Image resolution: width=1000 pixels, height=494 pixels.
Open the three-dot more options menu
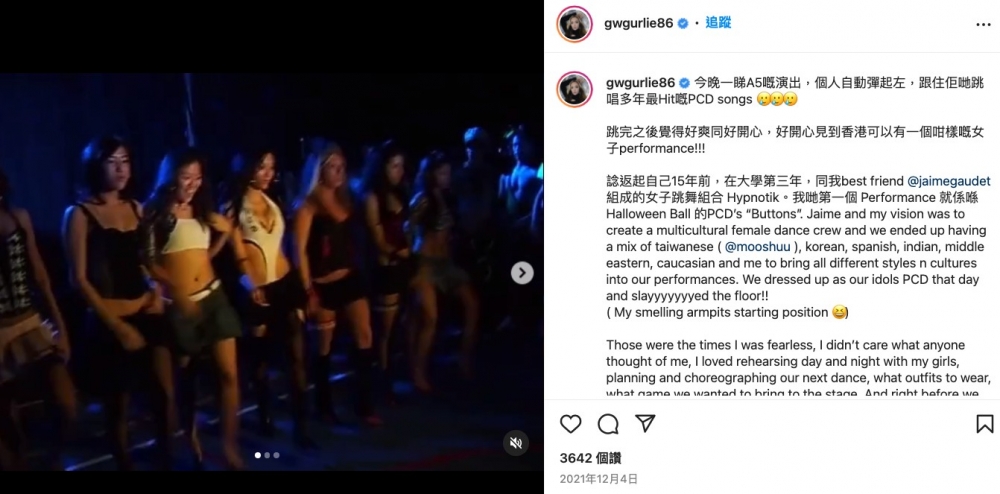point(983,24)
